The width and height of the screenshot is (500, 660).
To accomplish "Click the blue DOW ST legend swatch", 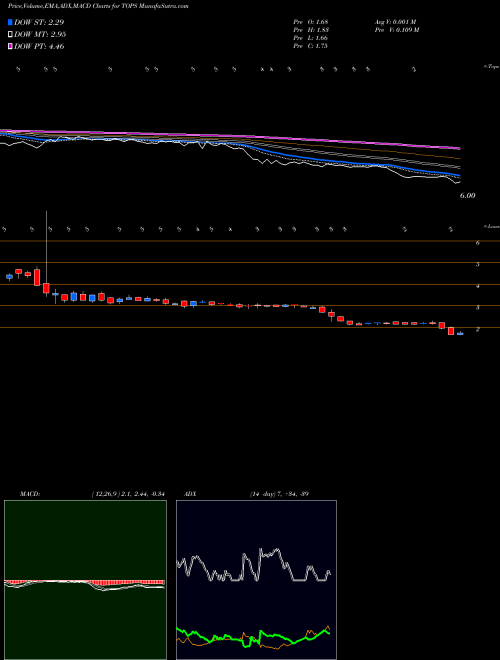I will pos(10,22).
